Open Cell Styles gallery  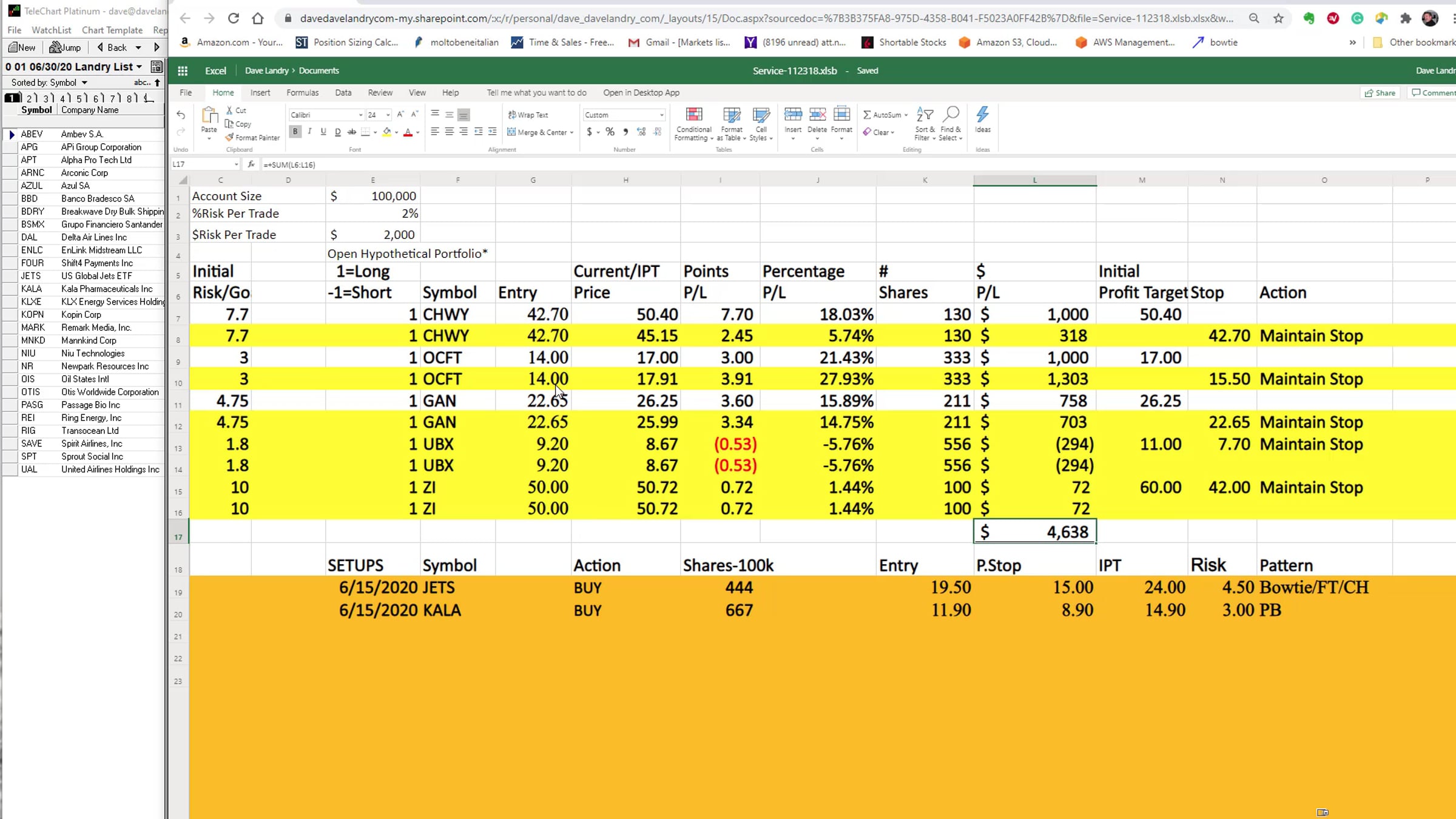[761, 124]
